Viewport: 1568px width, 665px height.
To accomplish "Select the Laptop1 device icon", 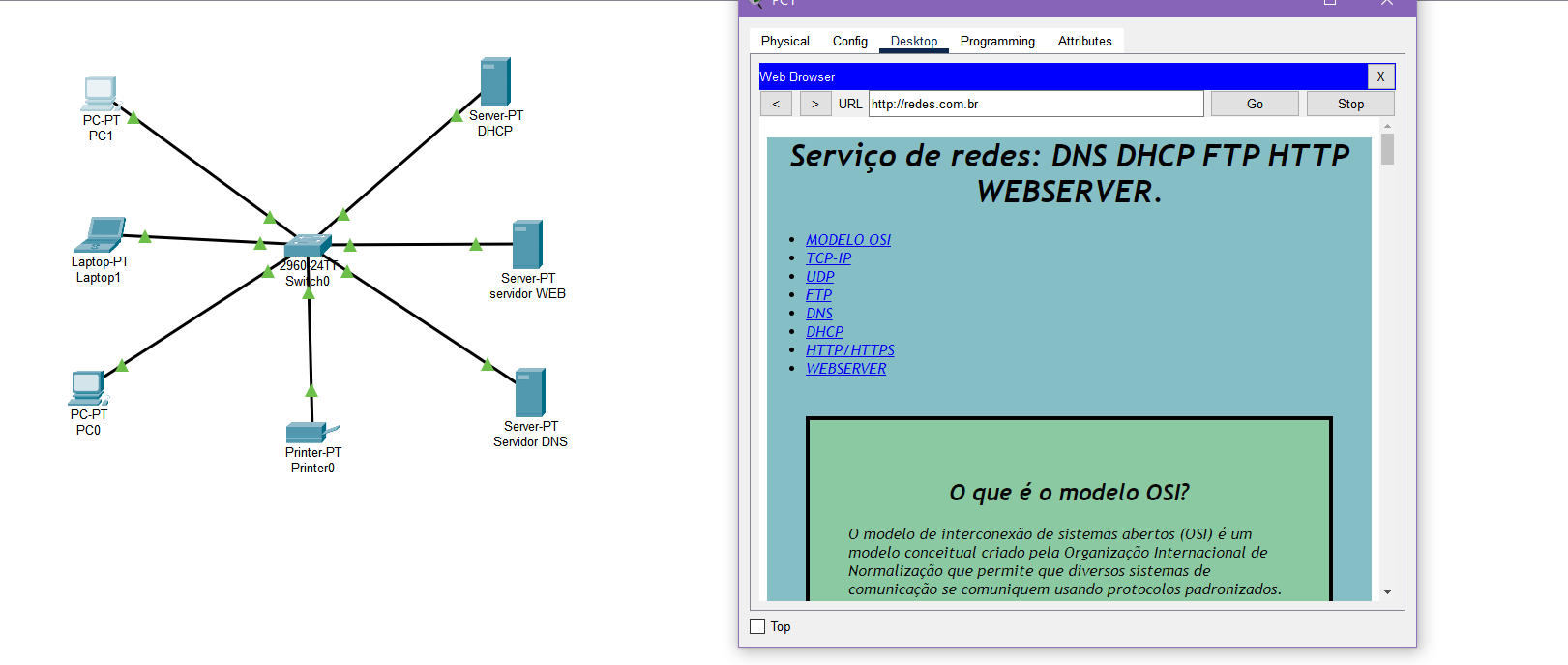I will pos(100,235).
